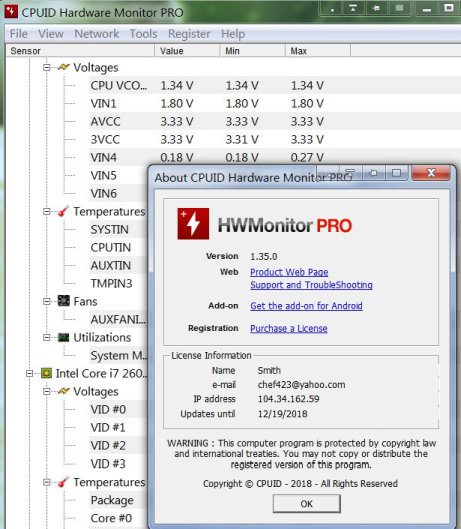Image resolution: width=461 pixels, height=529 pixels.
Task: Click the Intel Core i7 processor icon
Action: pos(46,373)
